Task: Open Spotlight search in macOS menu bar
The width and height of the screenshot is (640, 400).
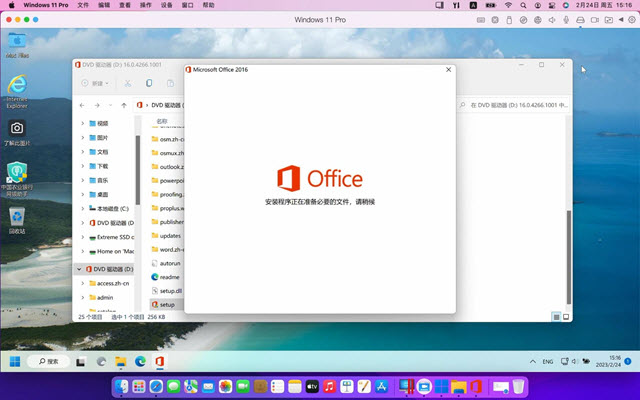Action: click(x=523, y=5)
